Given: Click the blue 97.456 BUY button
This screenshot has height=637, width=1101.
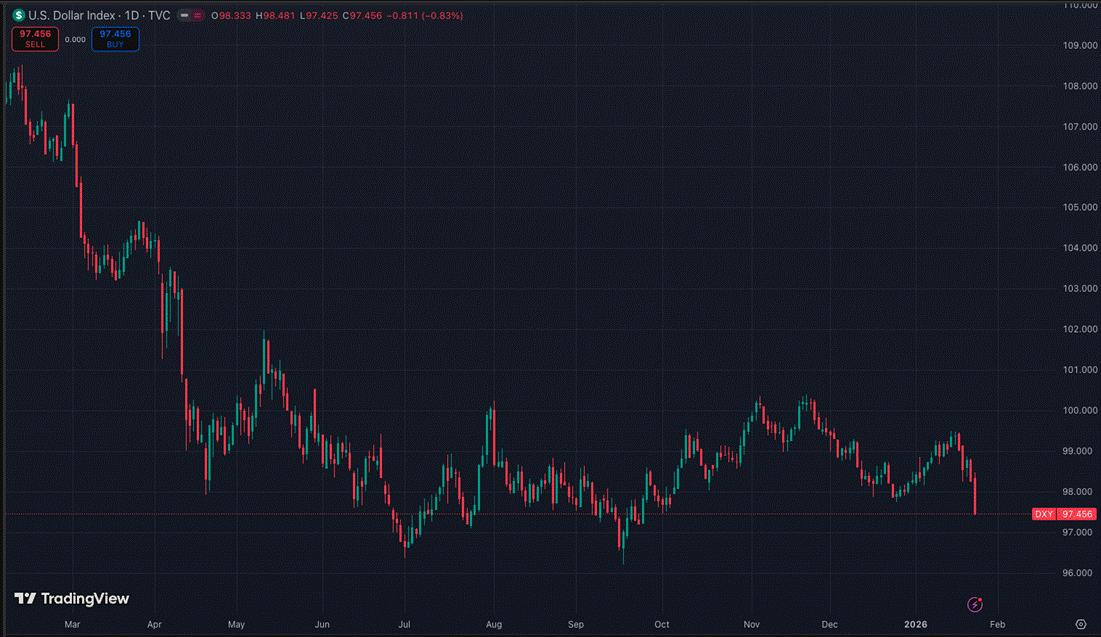Looking at the screenshot, I should coord(115,39).
